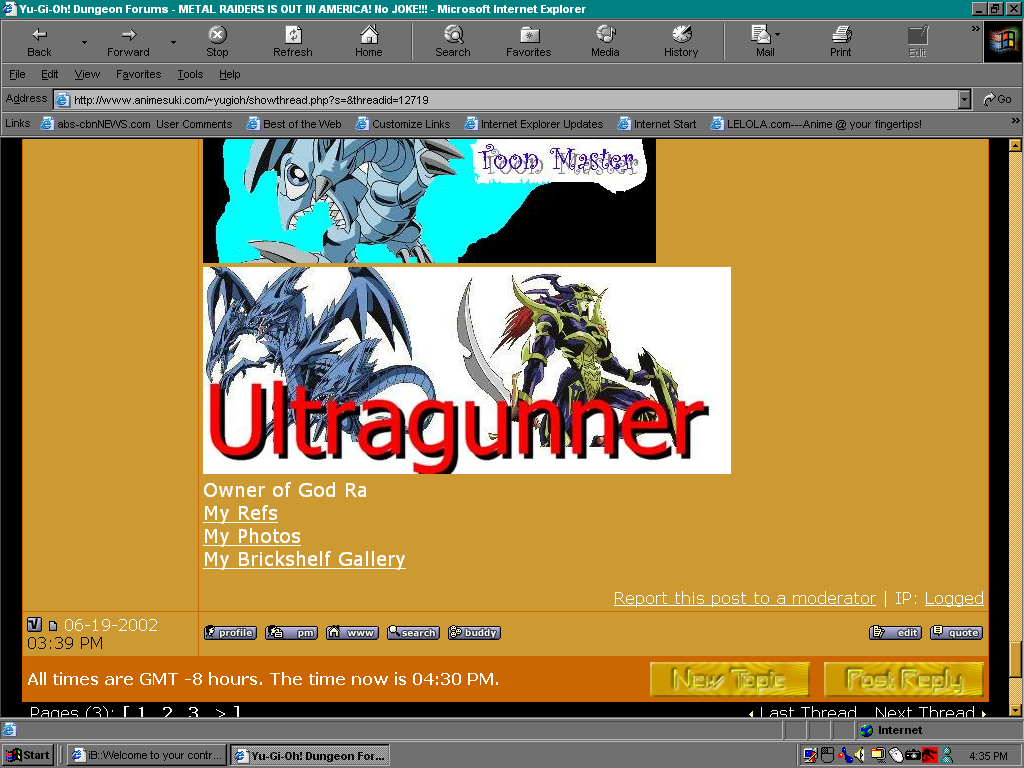Viewport: 1024px width, 768px height.
Task: Open Internet Start link
Action: (x=657, y=124)
